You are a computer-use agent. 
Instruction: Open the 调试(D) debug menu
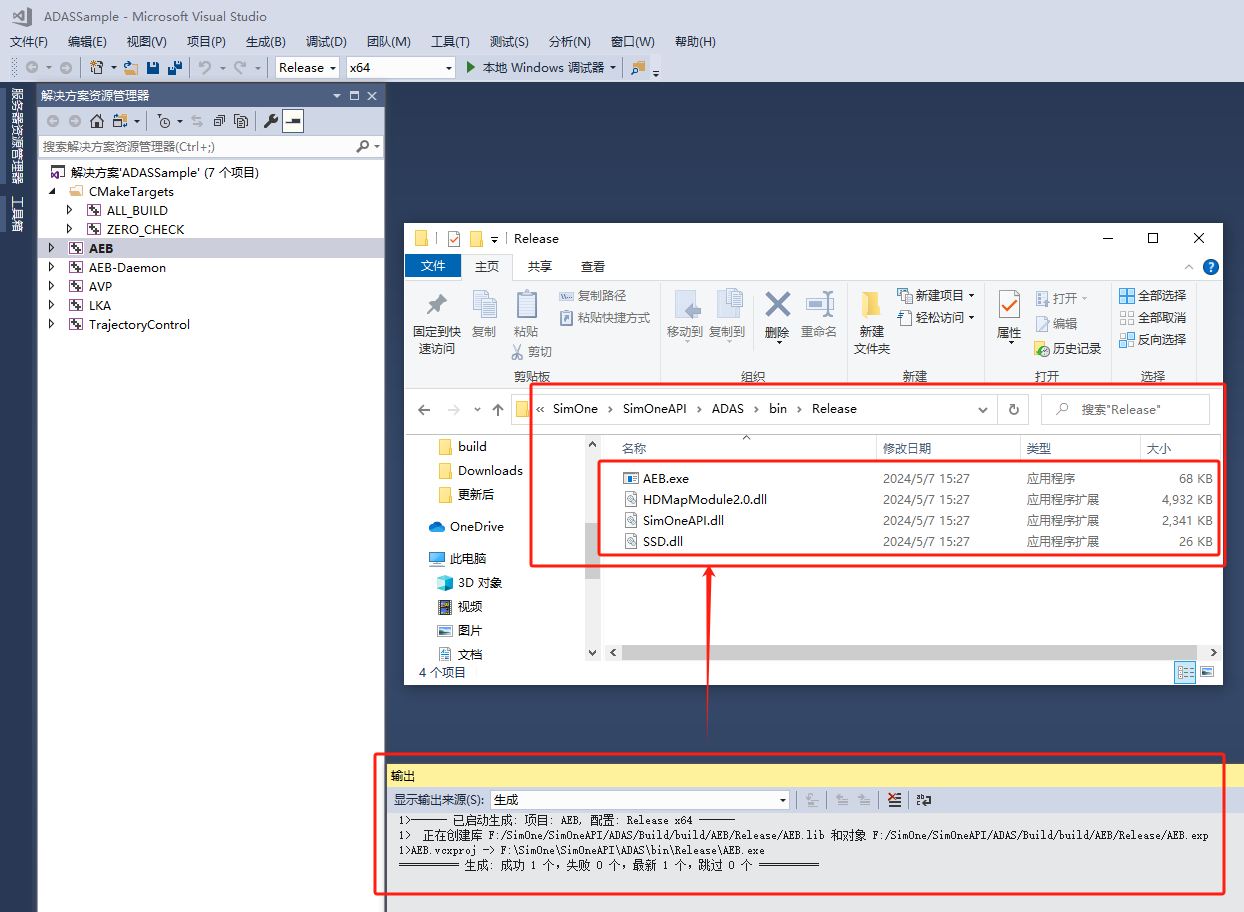point(326,42)
